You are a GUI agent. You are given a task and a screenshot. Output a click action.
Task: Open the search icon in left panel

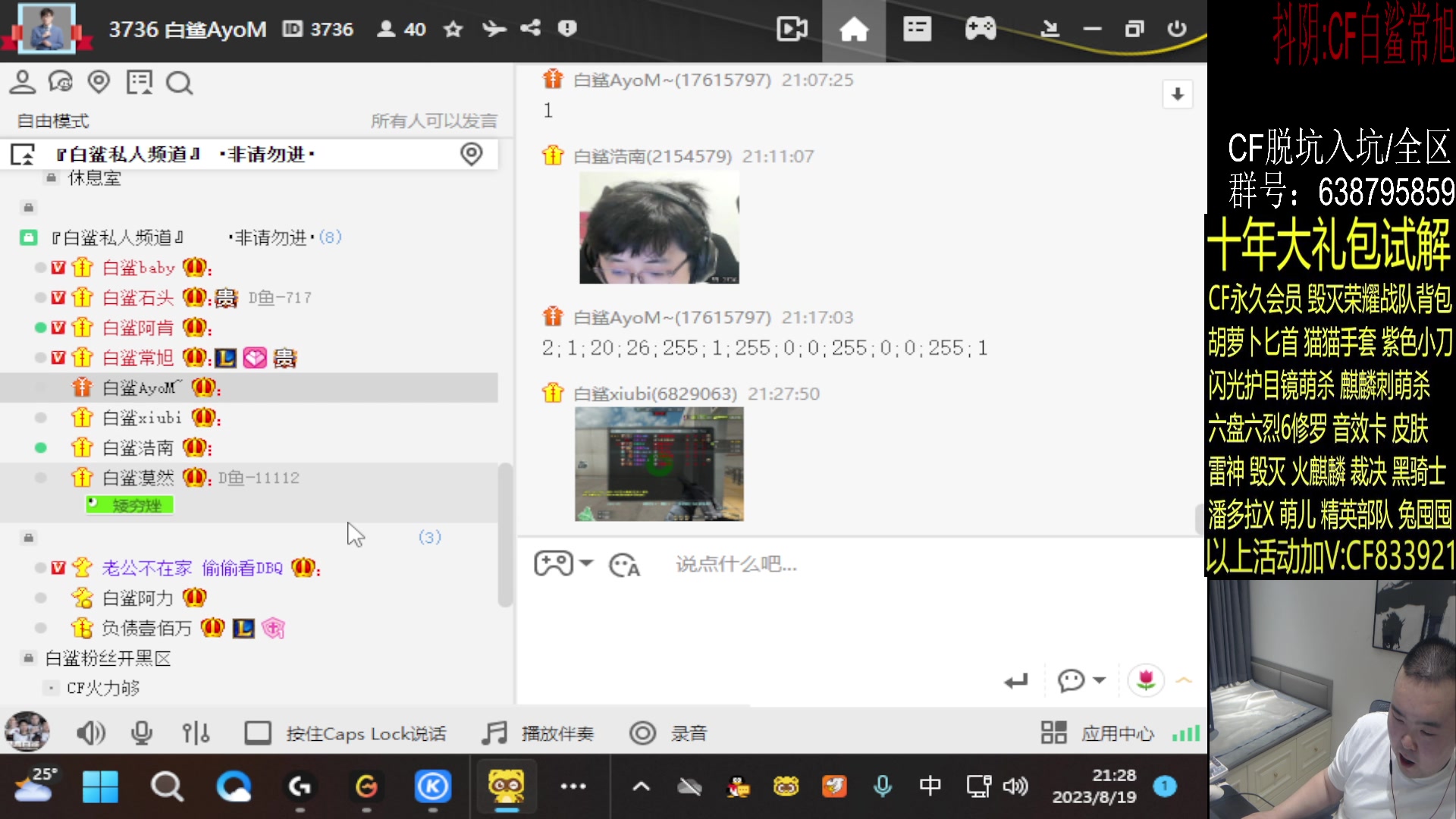coord(179,83)
